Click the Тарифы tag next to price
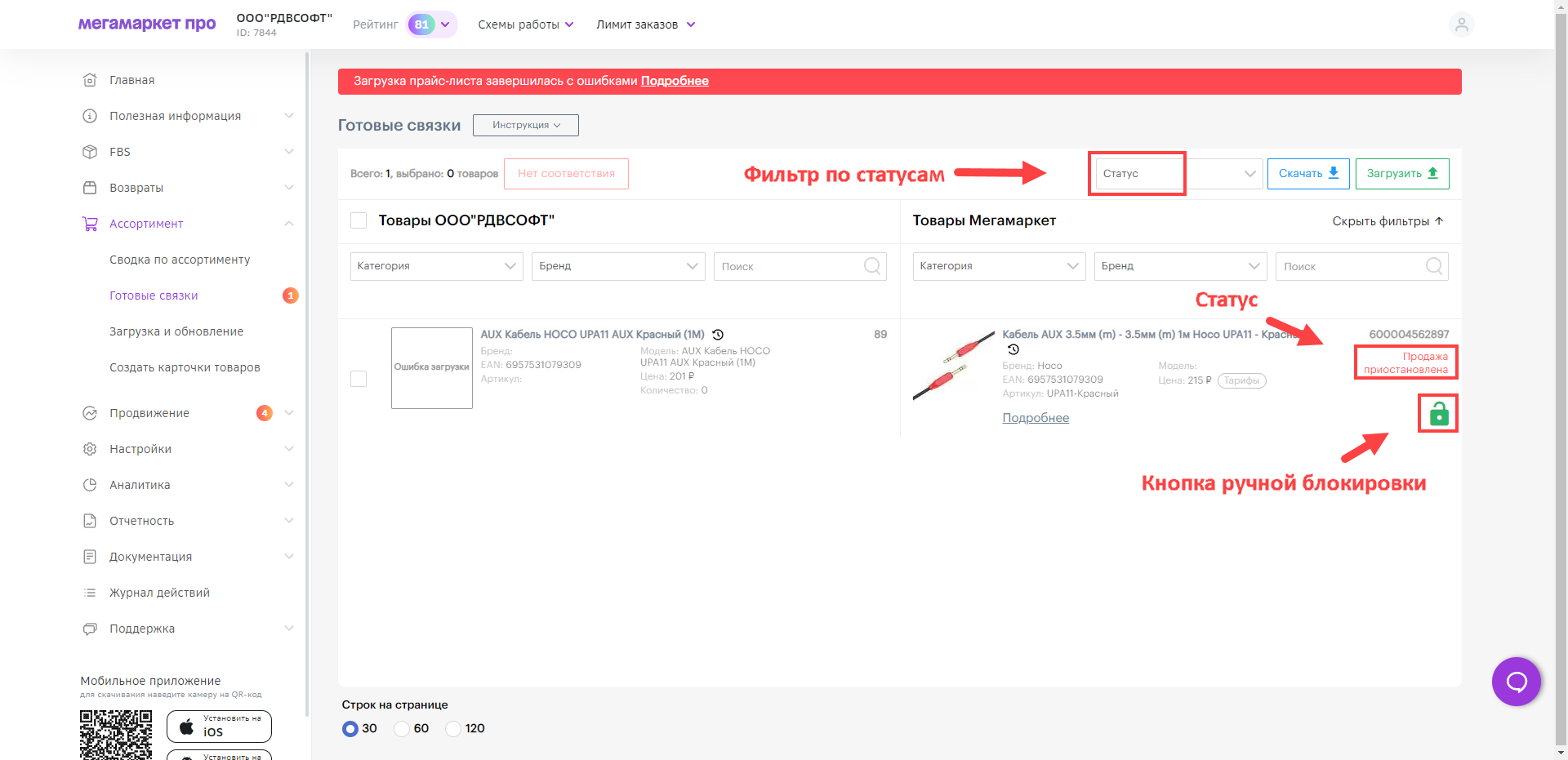 (x=1241, y=380)
